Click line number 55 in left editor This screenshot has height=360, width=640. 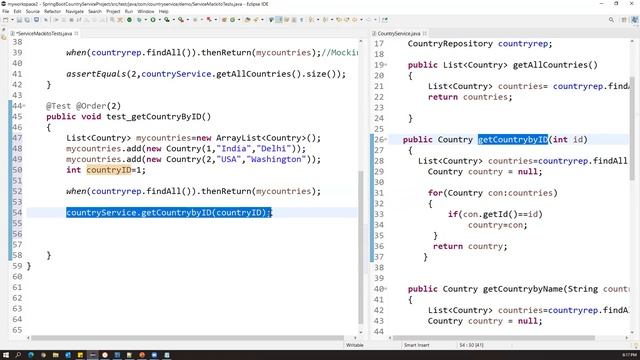(17, 223)
